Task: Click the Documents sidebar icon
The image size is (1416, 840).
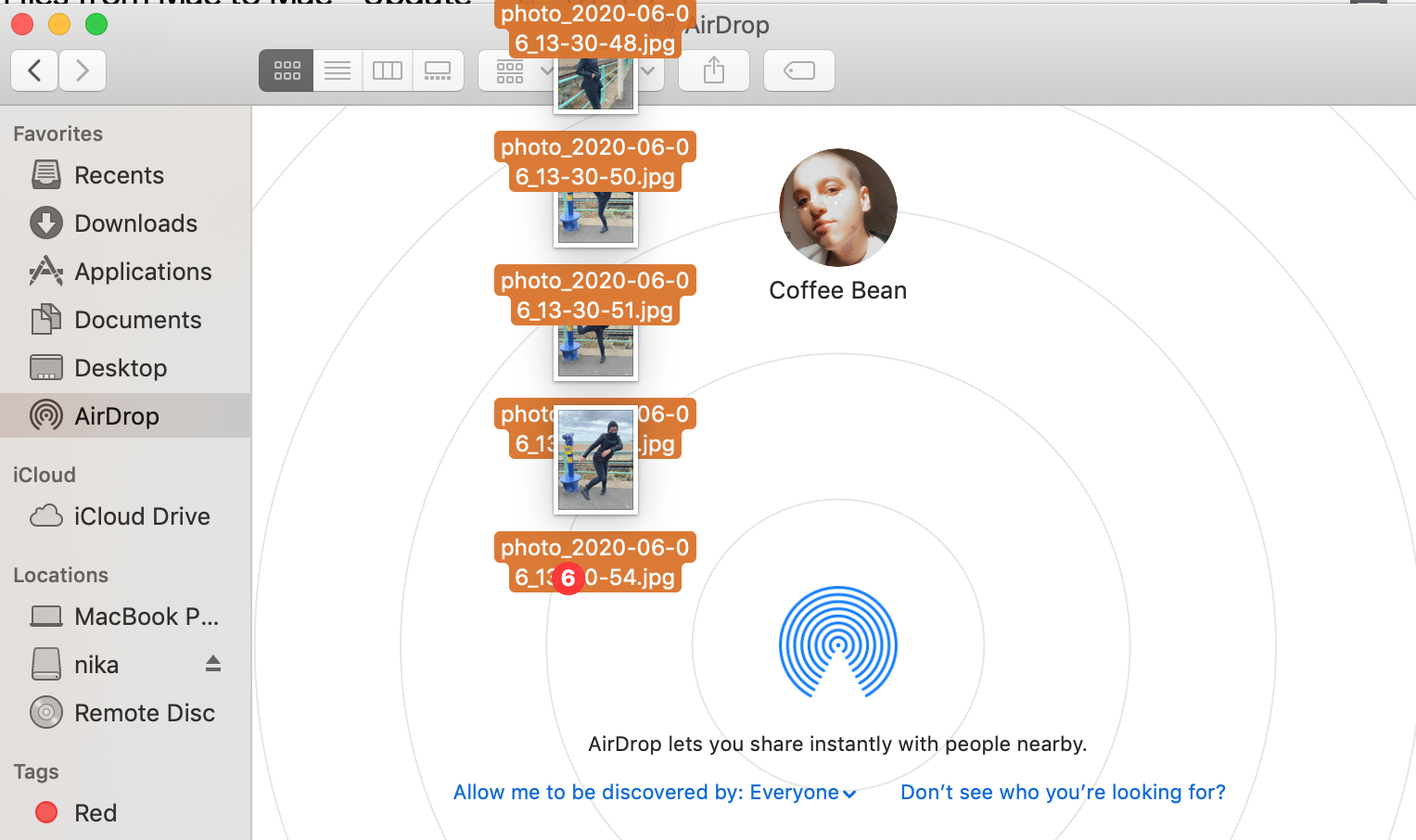Action: [x=46, y=319]
